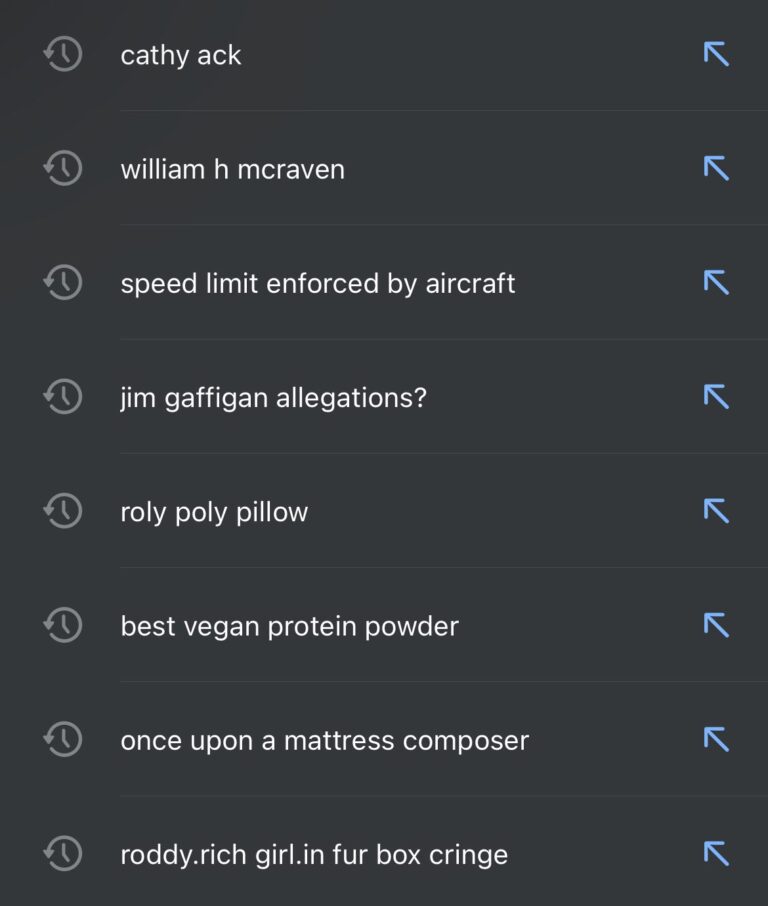Search again for "cathy ack"
768x906 pixels.
point(181,55)
